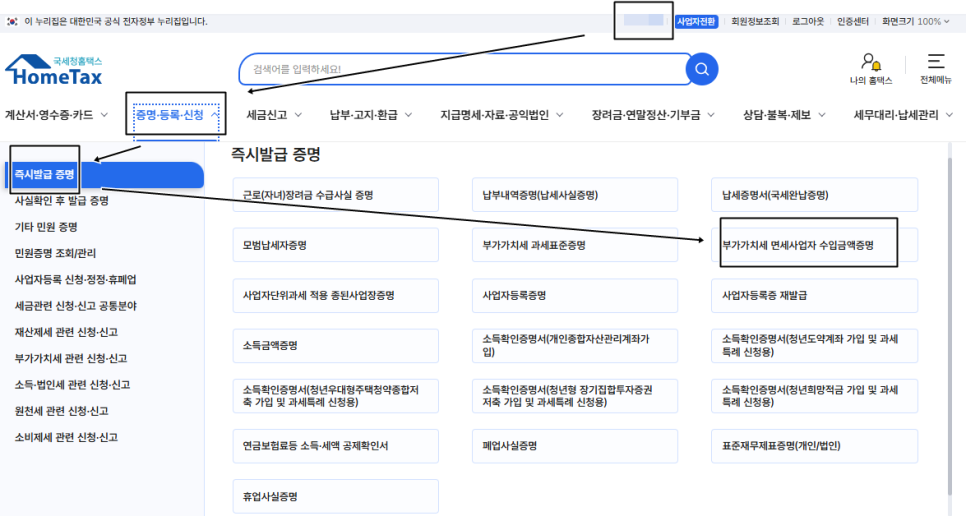966x516 pixels.
Task: Open 표준재무제표증명(개인/법인)
Action: (814, 446)
